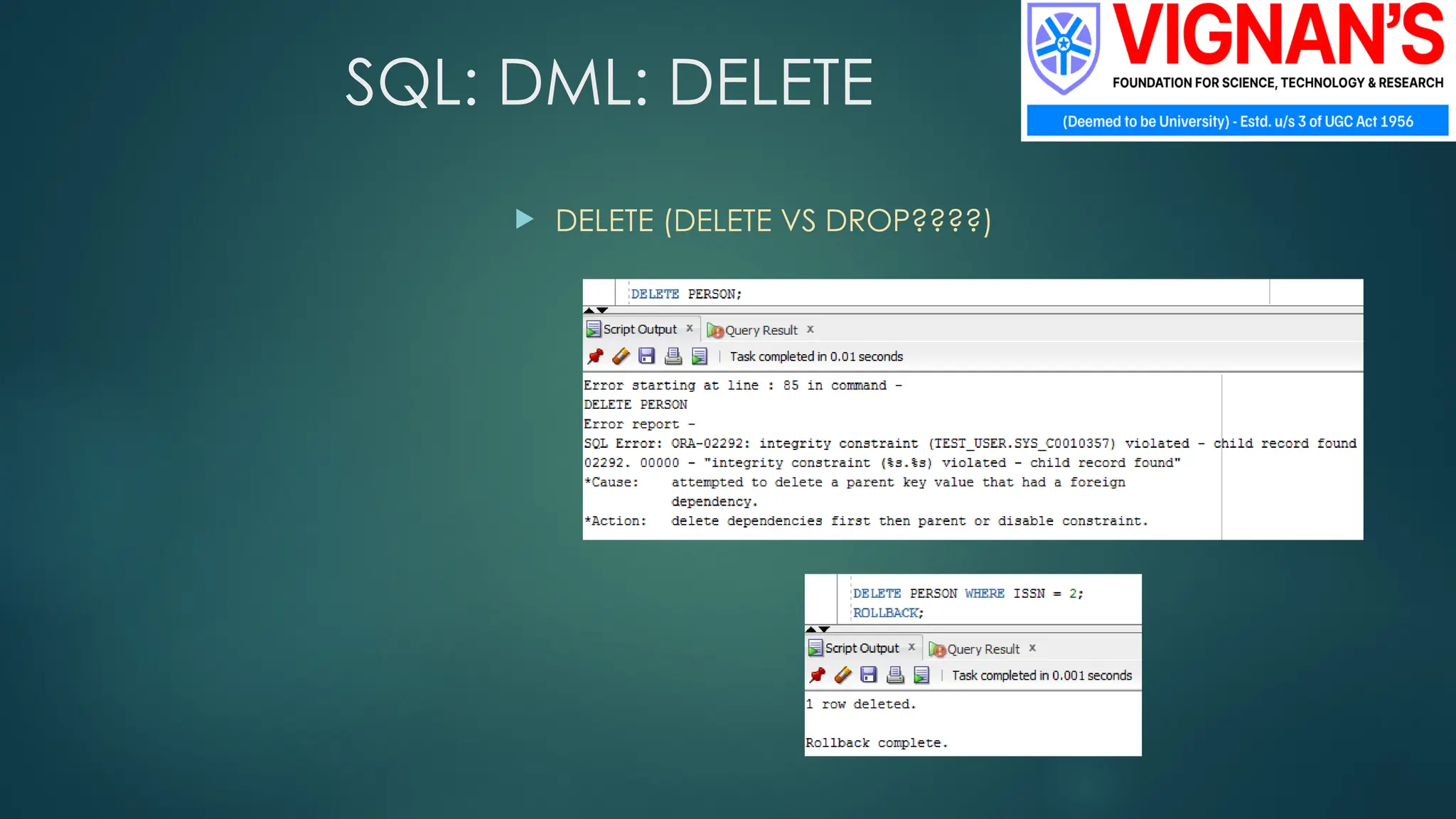This screenshot has width=1456, height=819.
Task: Click '*Action:' line in error output
Action: click(x=866, y=520)
